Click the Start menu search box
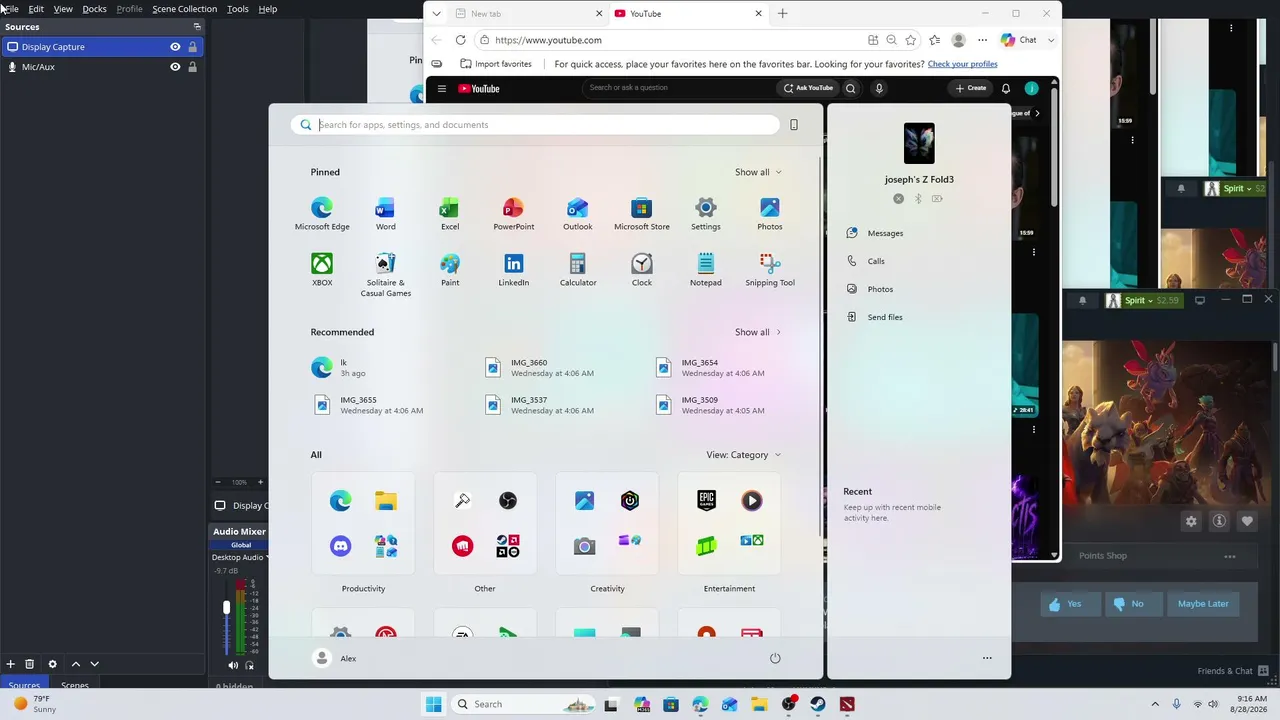The image size is (1280, 720). (x=535, y=125)
